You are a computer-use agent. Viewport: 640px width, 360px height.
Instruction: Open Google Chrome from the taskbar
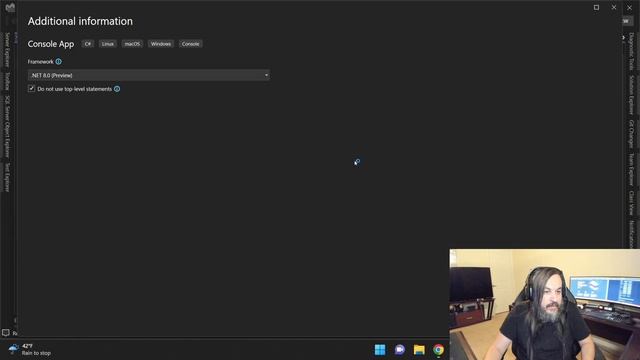click(x=438, y=350)
